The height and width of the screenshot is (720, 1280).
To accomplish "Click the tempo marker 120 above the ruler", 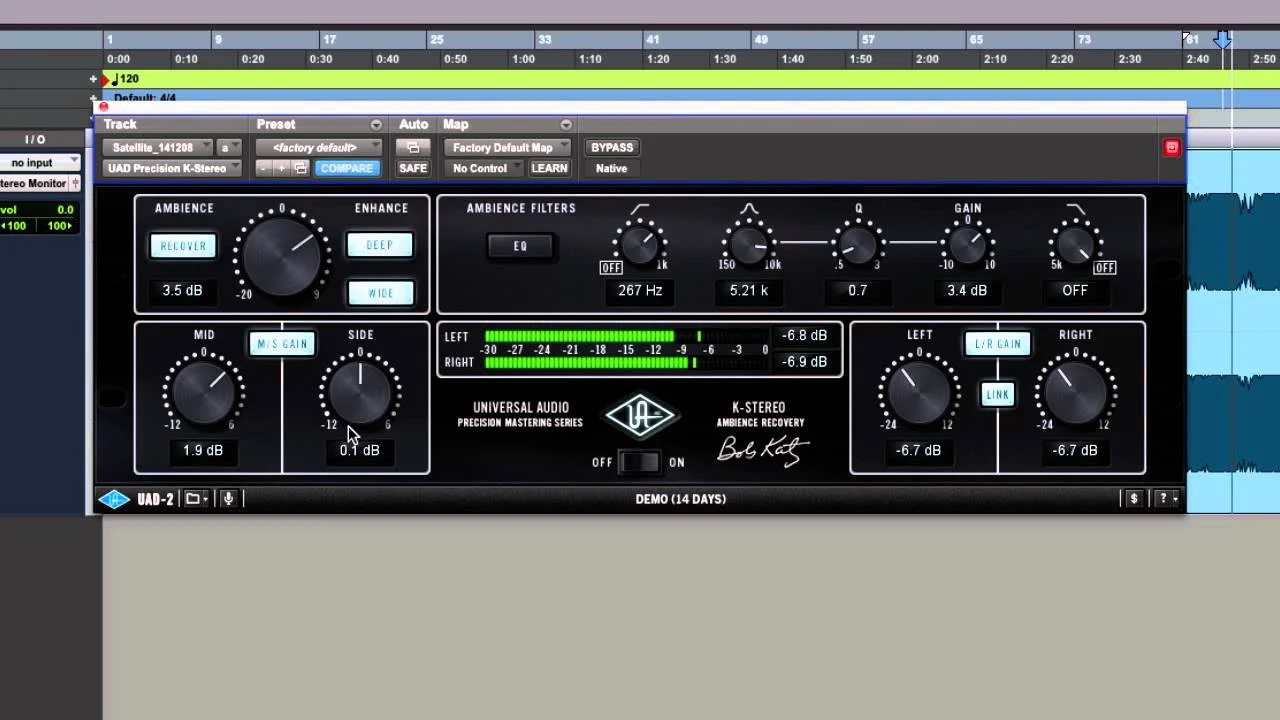I will coord(126,78).
